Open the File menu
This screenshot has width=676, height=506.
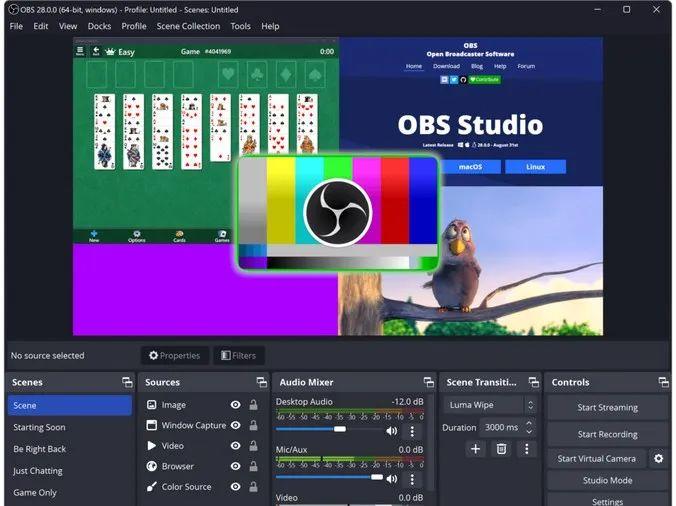point(16,26)
